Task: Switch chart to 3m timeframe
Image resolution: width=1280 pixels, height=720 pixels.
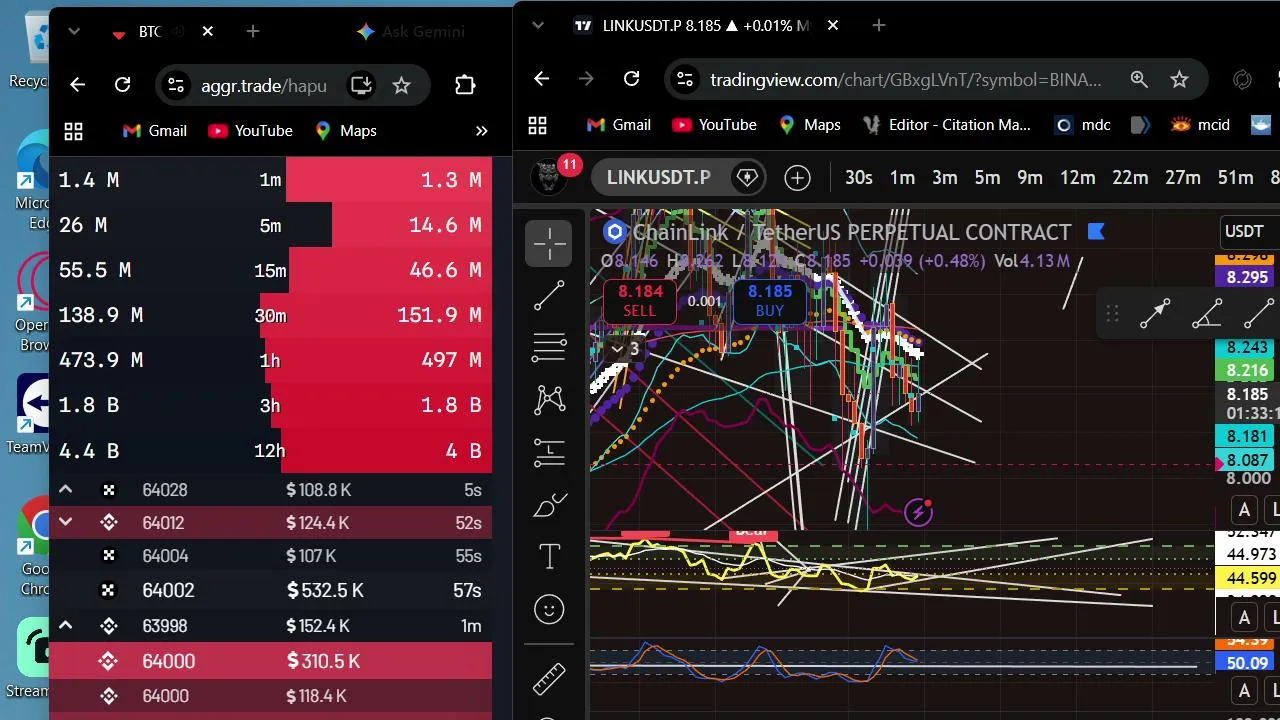Action: point(945,178)
